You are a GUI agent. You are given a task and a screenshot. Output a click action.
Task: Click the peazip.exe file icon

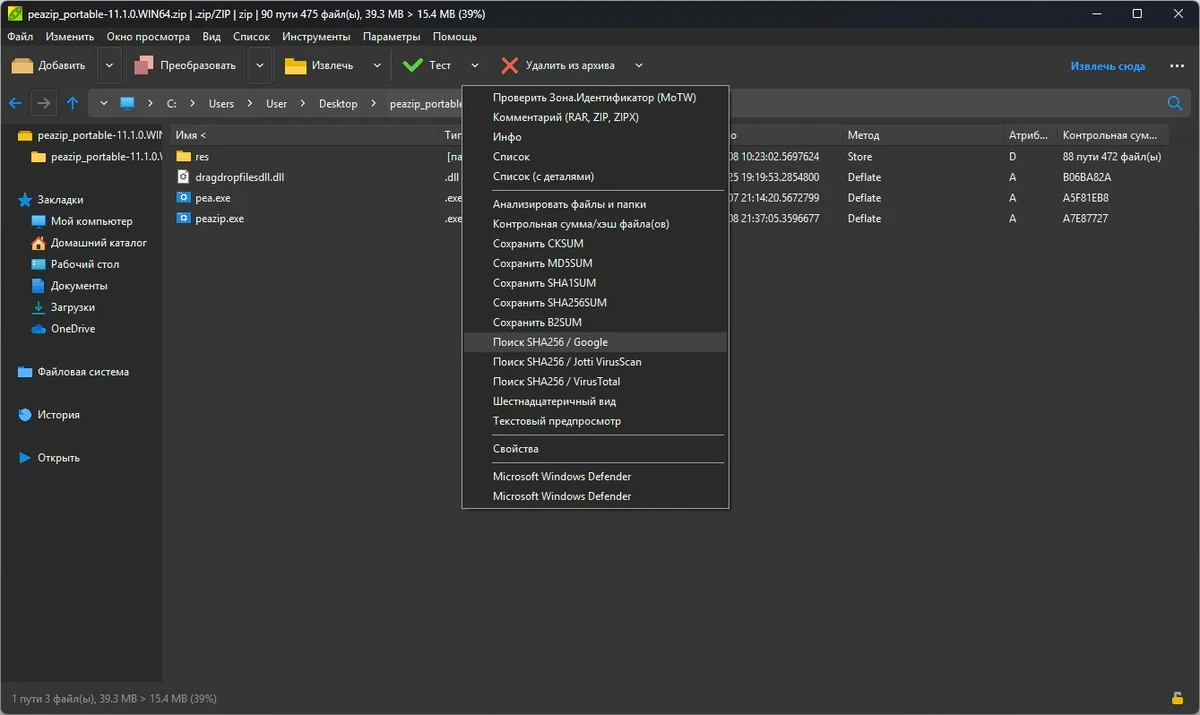pyautogui.click(x=183, y=218)
